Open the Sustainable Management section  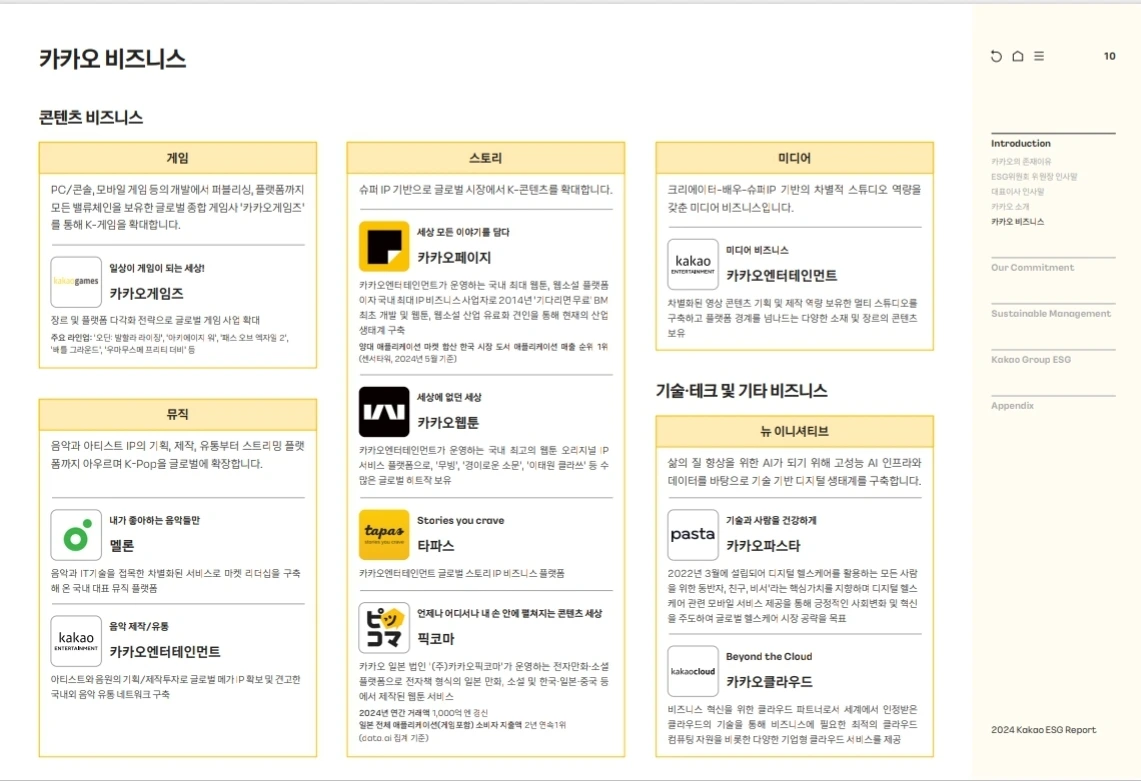[x=1051, y=314]
